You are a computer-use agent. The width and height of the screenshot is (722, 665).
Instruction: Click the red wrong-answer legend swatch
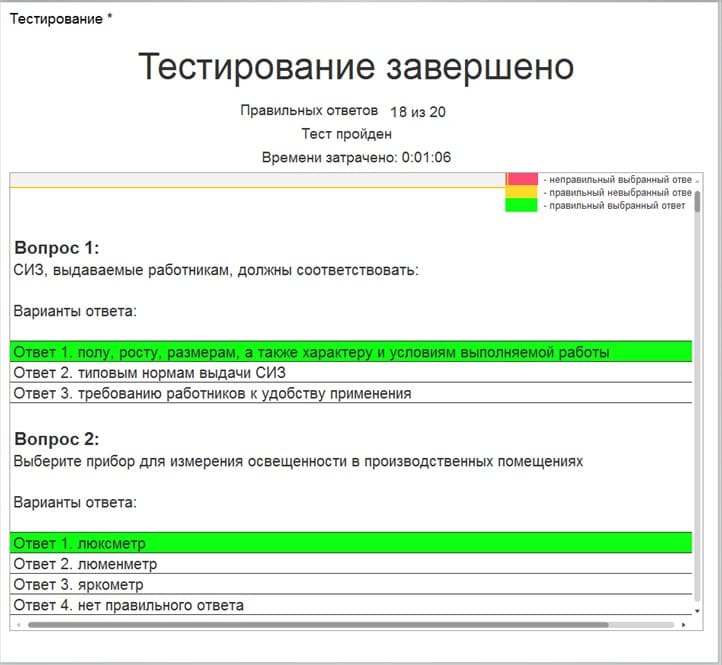(x=522, y=179)
